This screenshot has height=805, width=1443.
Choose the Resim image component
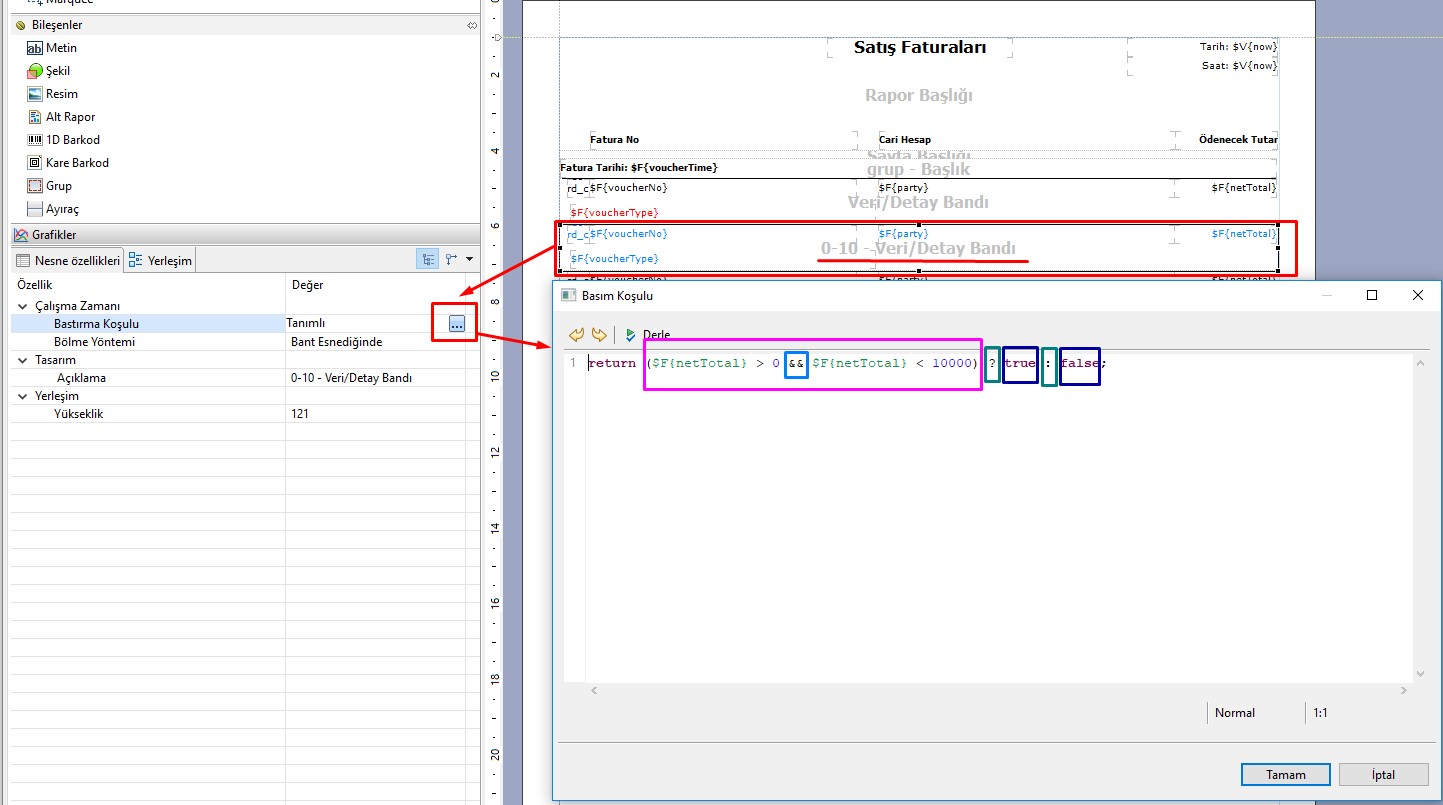pos(61,94)
